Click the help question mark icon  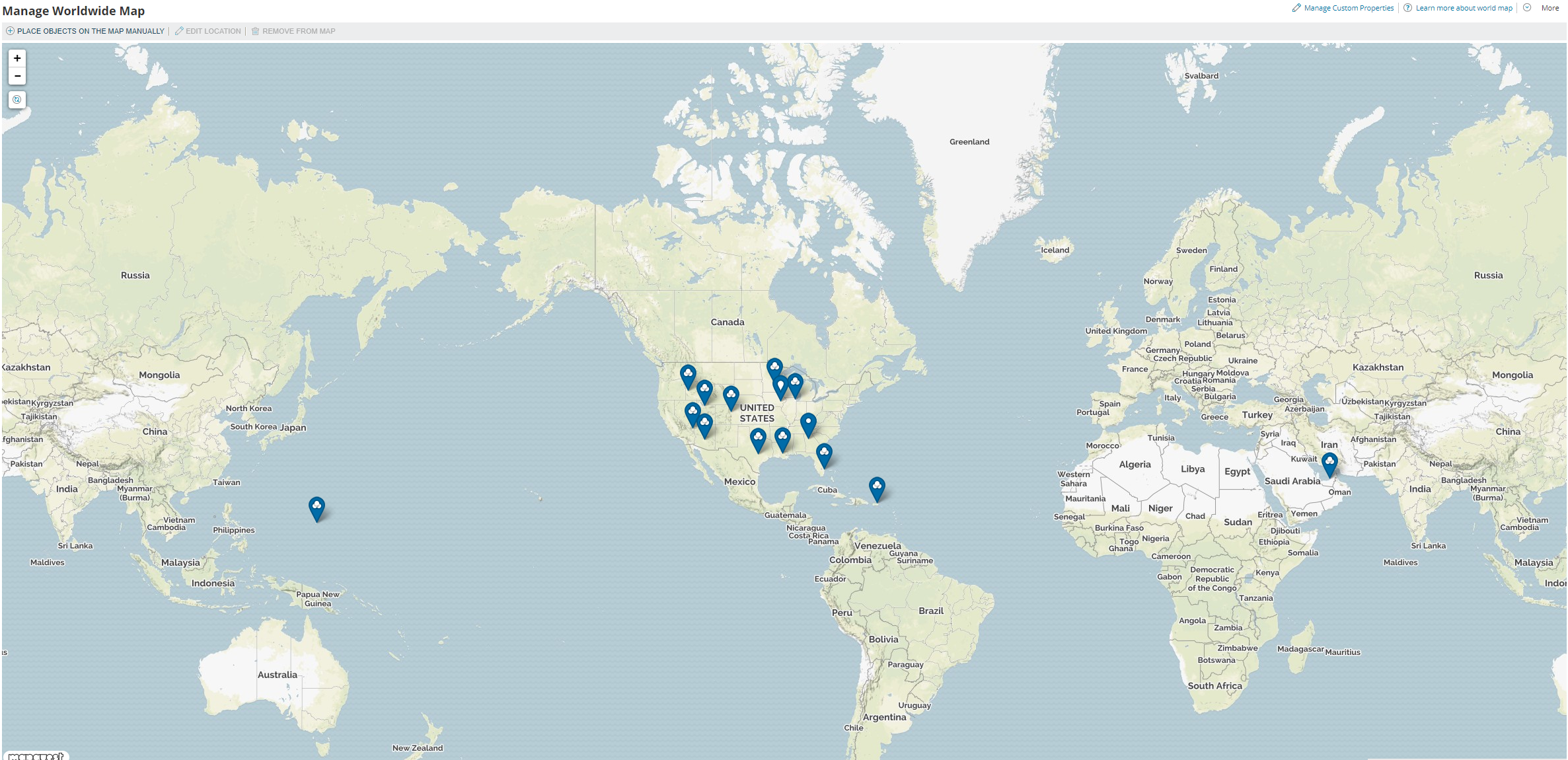coord(1408,8)
